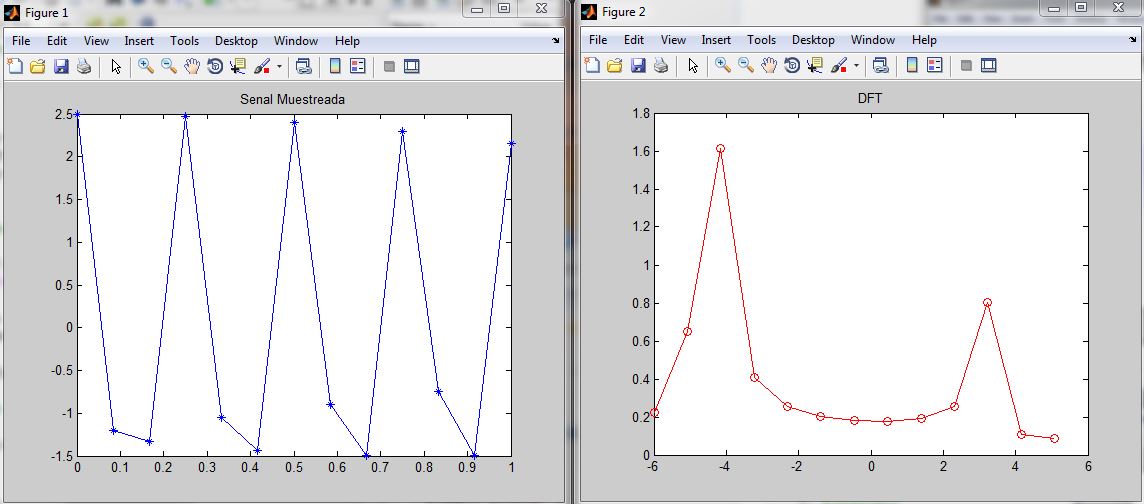Select the Pan hand tool in Figure 1

click(x=192, y=67)
